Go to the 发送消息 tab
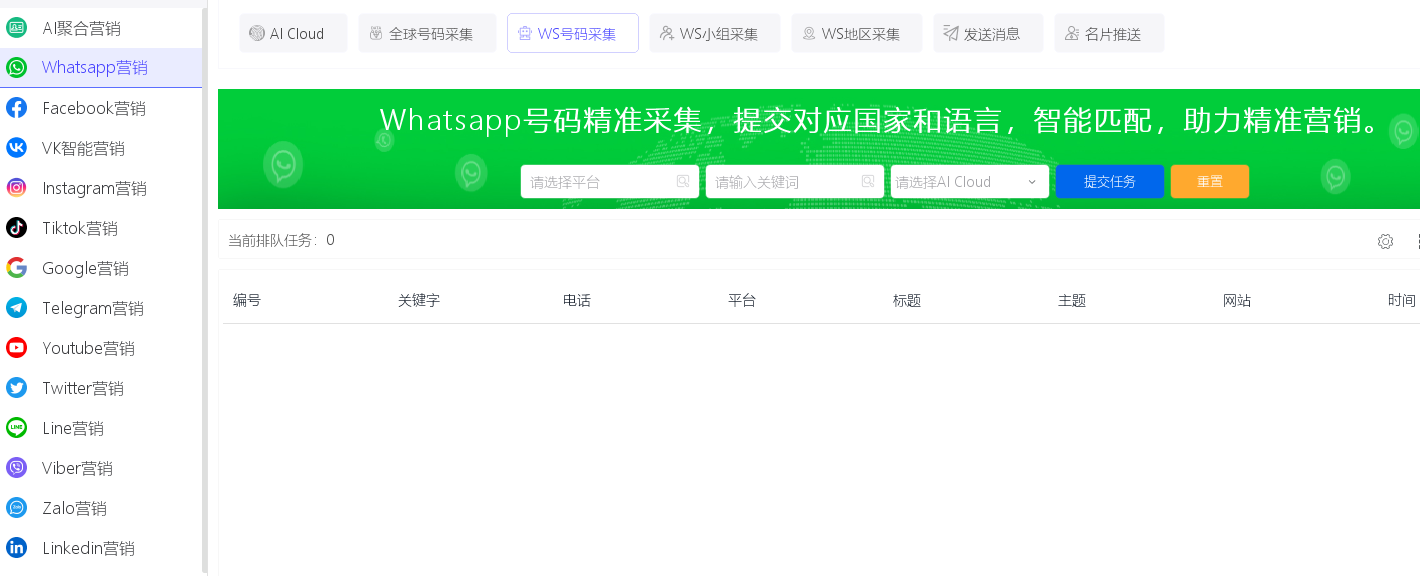This screenshot has width=1420, height=576. tap(988, 33)
